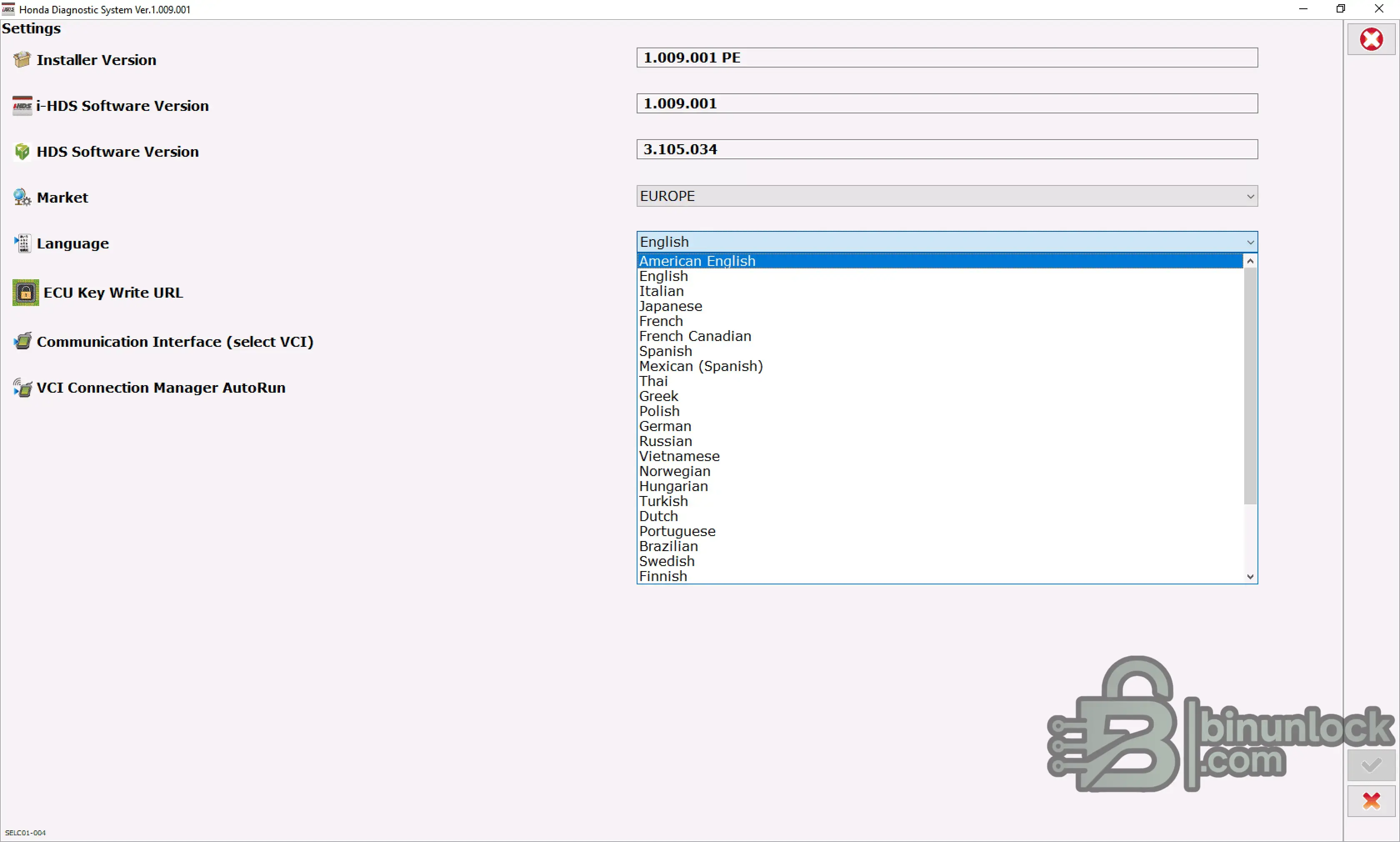
Task: Choose Dutch in the language list
Action: coord(940,516)
